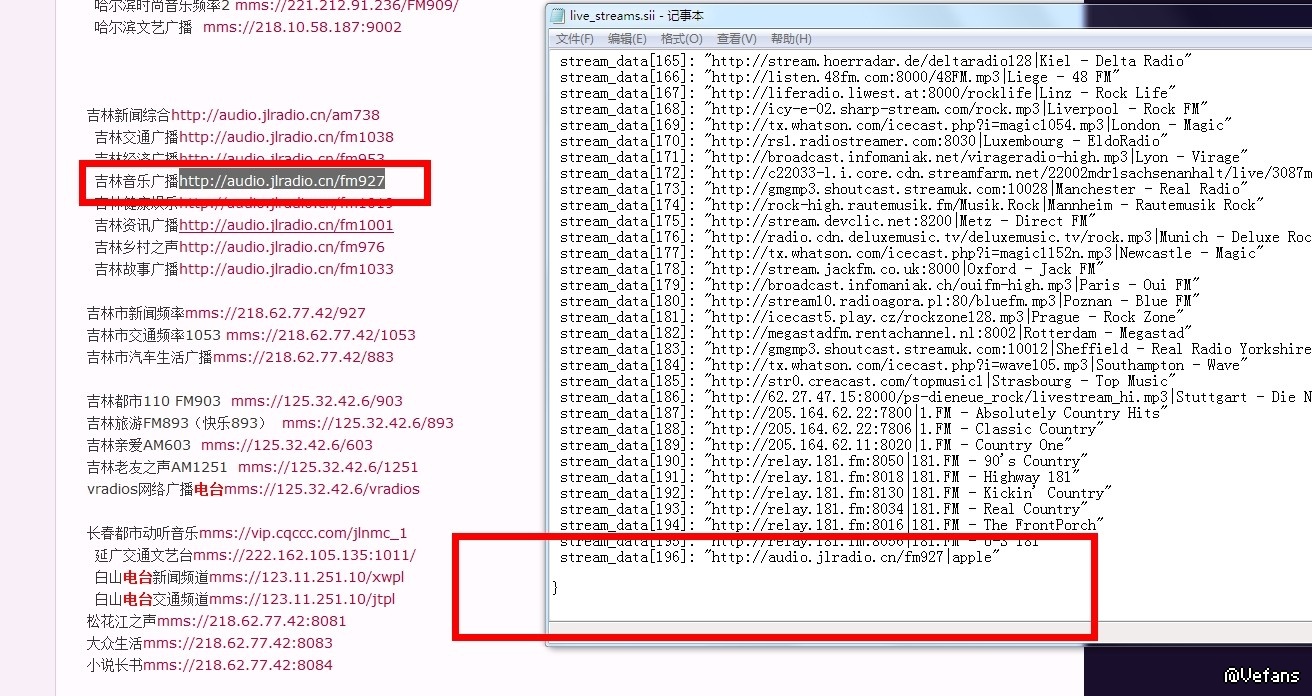
Task: Click the stream_data[165] Kiel - Delta Radio line
Action: (x=876, y=61)
